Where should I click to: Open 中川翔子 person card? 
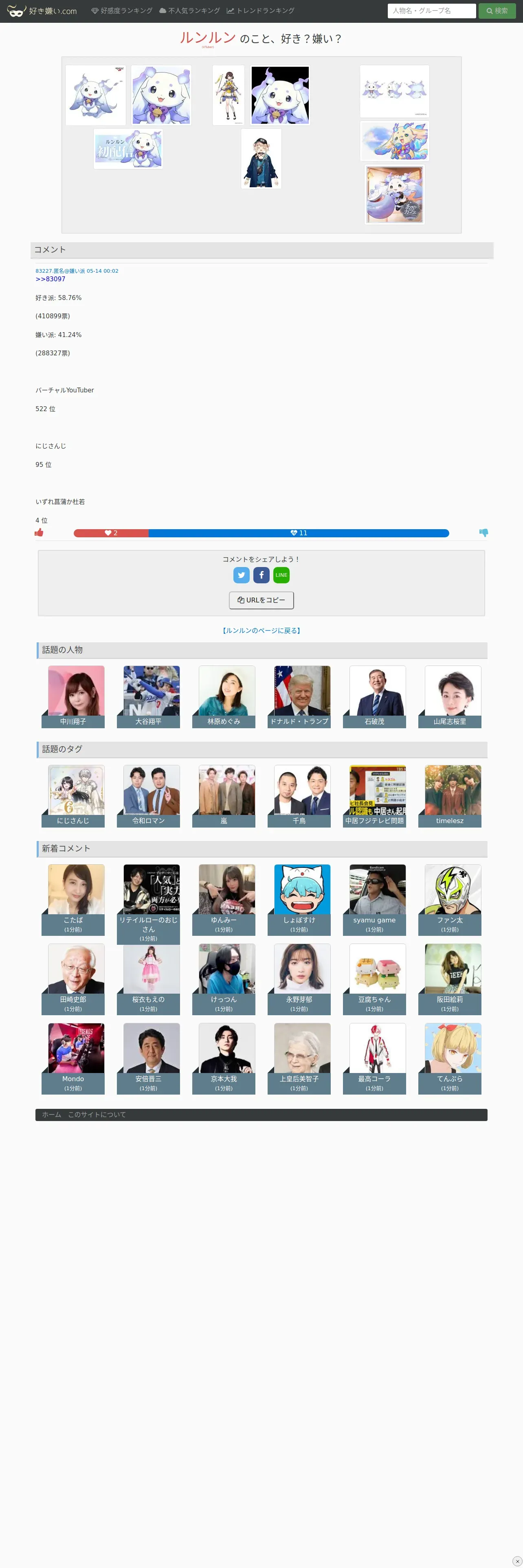coord(73,697)
